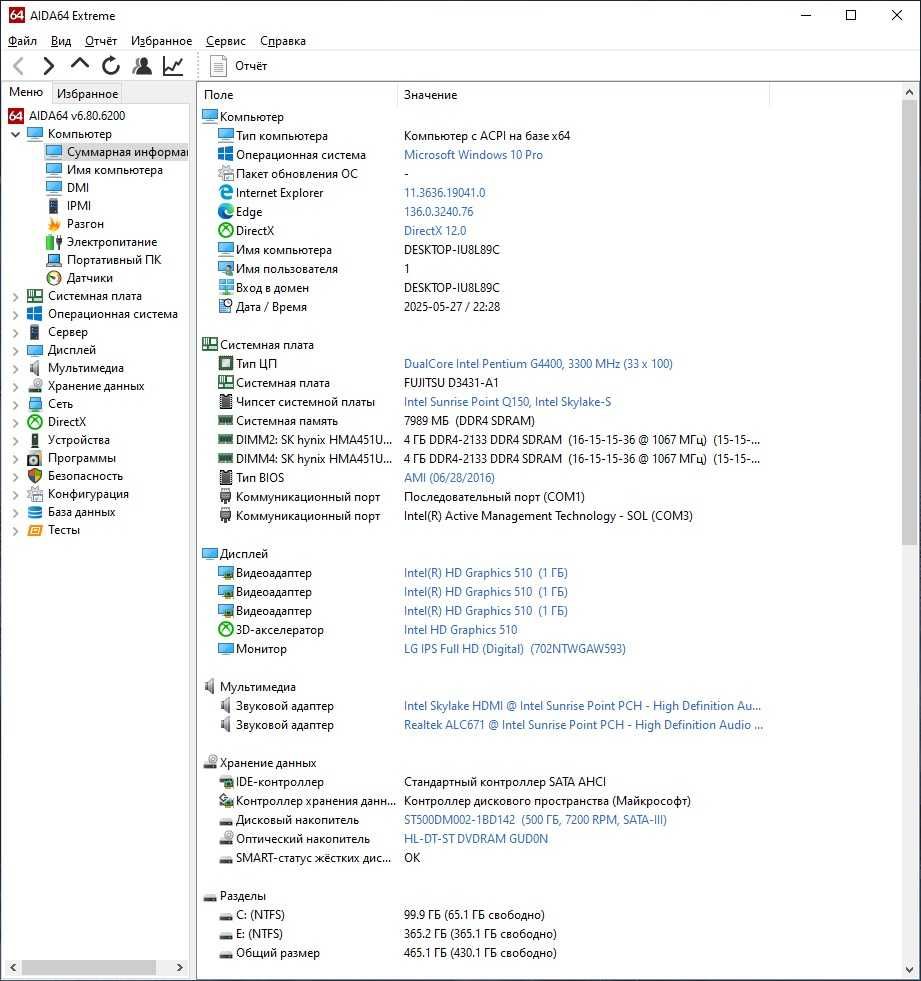Click the DMI icon in tree

pos(54,188)
